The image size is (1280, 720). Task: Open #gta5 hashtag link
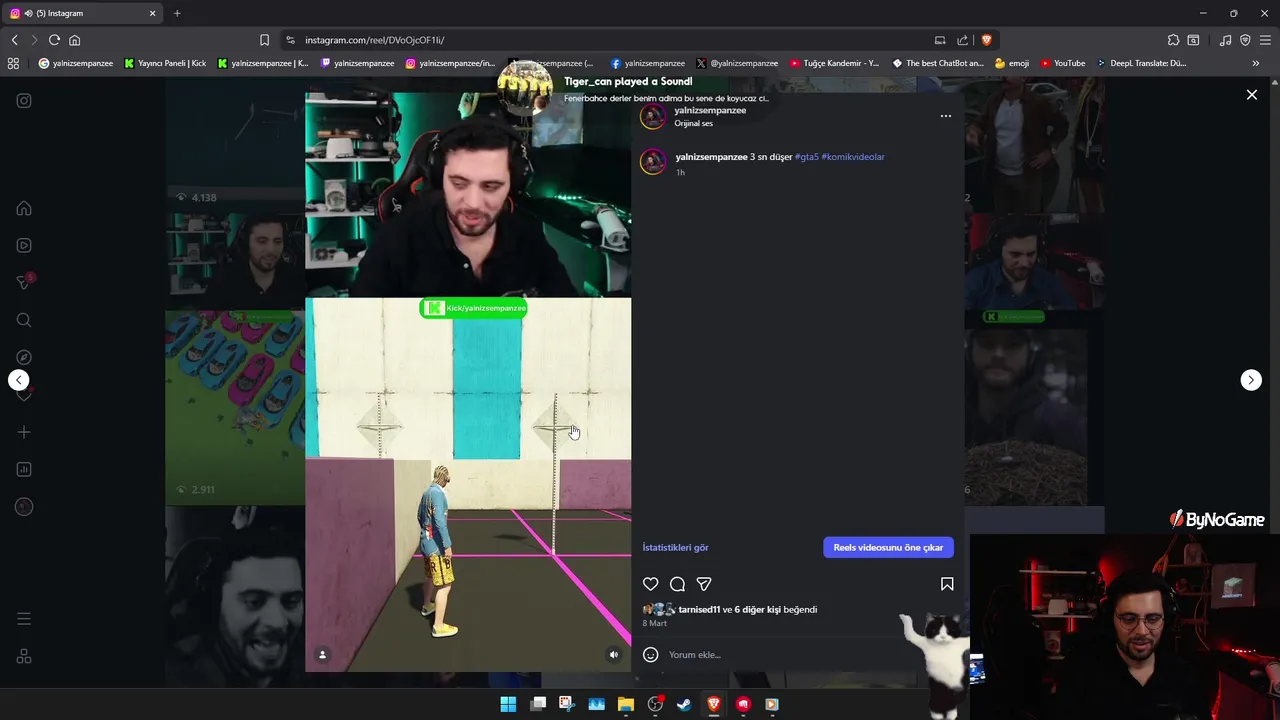[x=807, y=157]
